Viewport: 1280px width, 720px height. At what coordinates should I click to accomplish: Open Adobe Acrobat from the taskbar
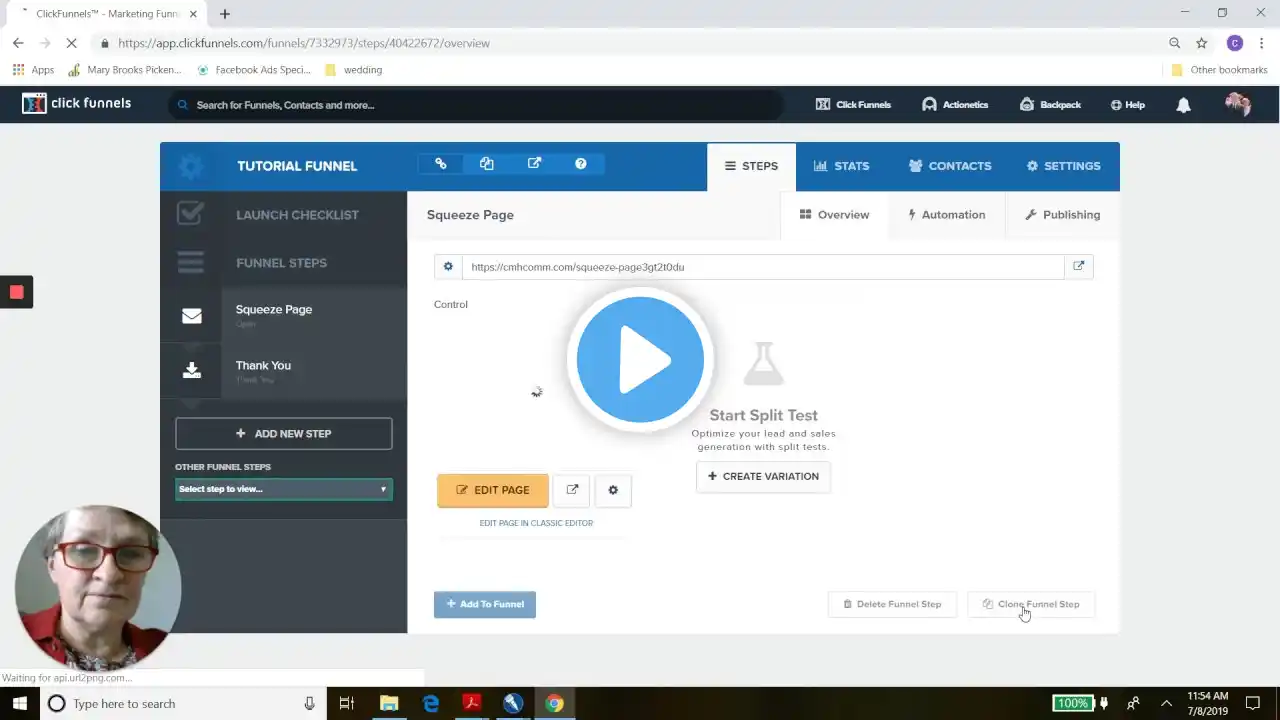(472, 704)
